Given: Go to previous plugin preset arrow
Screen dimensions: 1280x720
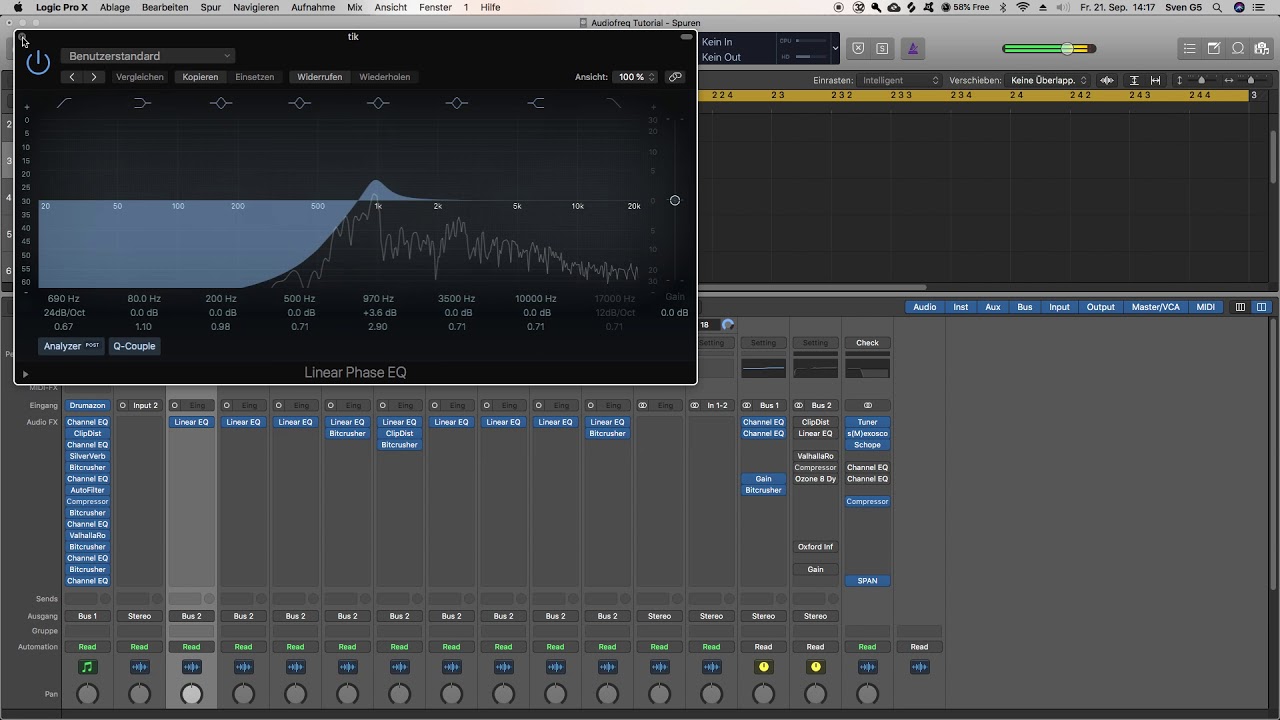Looking at the screenshot, I should point(72,77).
